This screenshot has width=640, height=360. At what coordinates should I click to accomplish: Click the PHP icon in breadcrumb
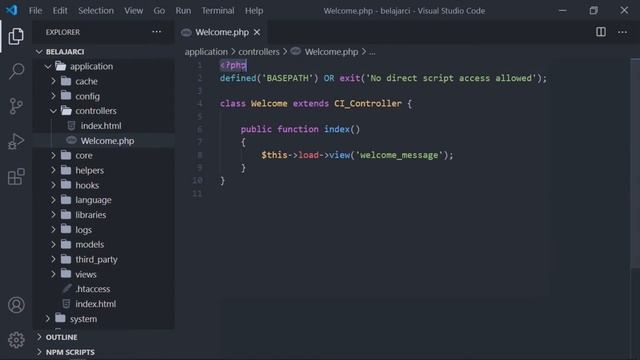[296, 51]
